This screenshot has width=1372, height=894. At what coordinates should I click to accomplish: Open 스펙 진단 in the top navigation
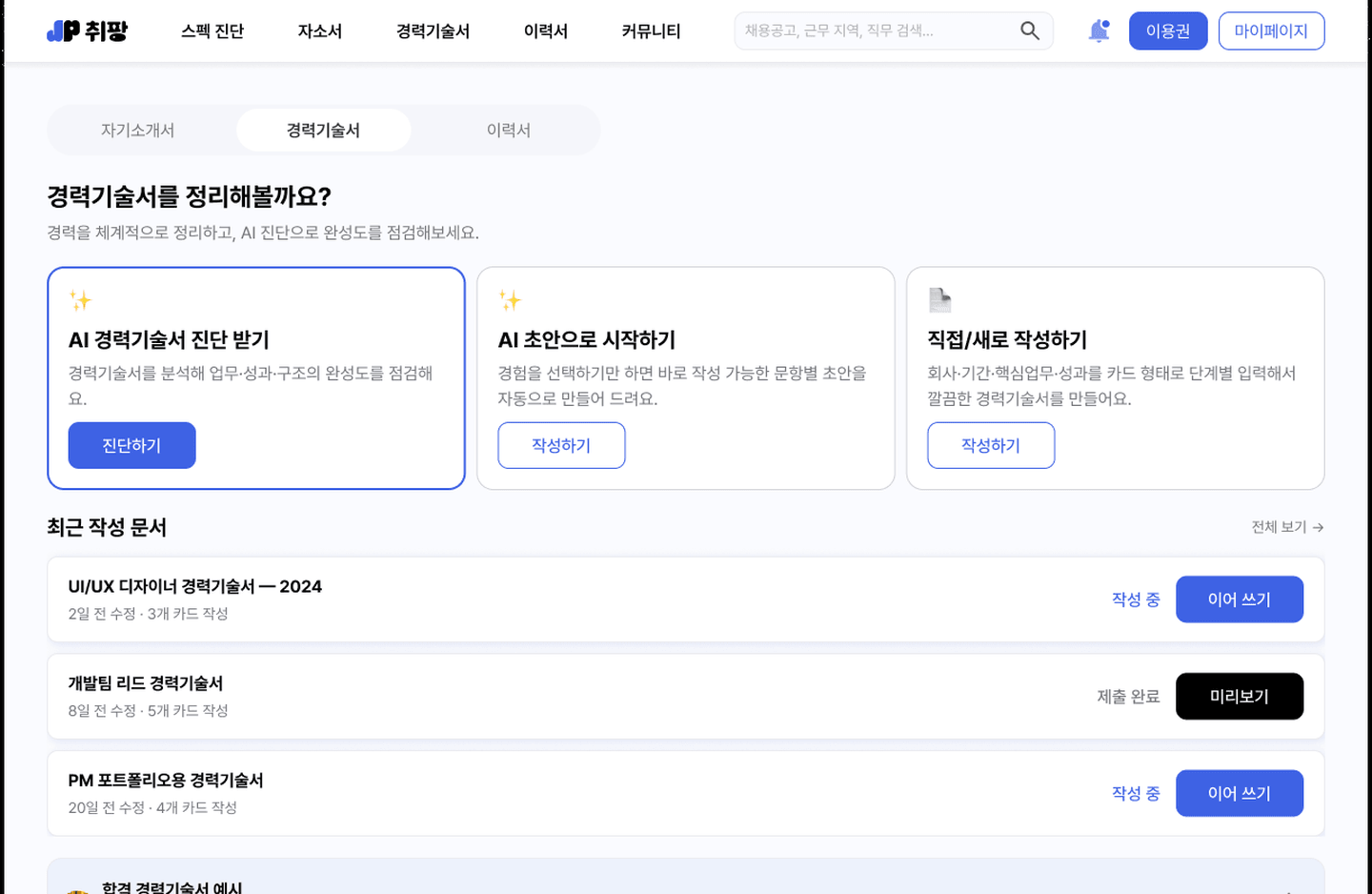tap(212, 31)
